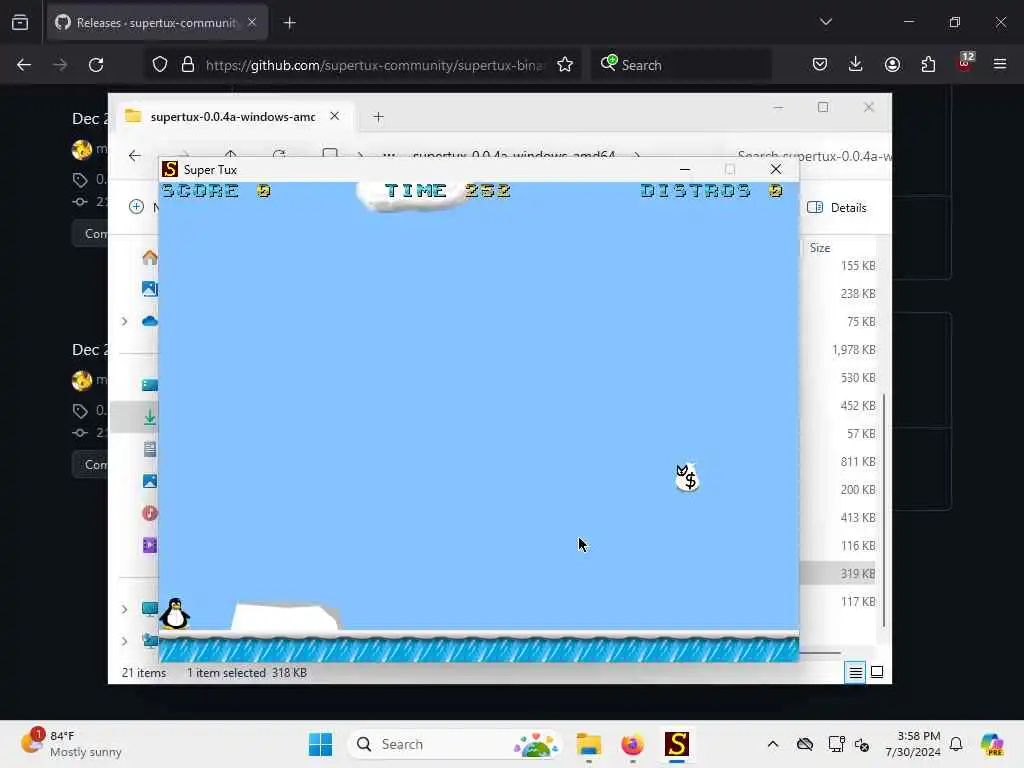Focus the Firefox Search box
1024x768 pixels.
point(680,65)
